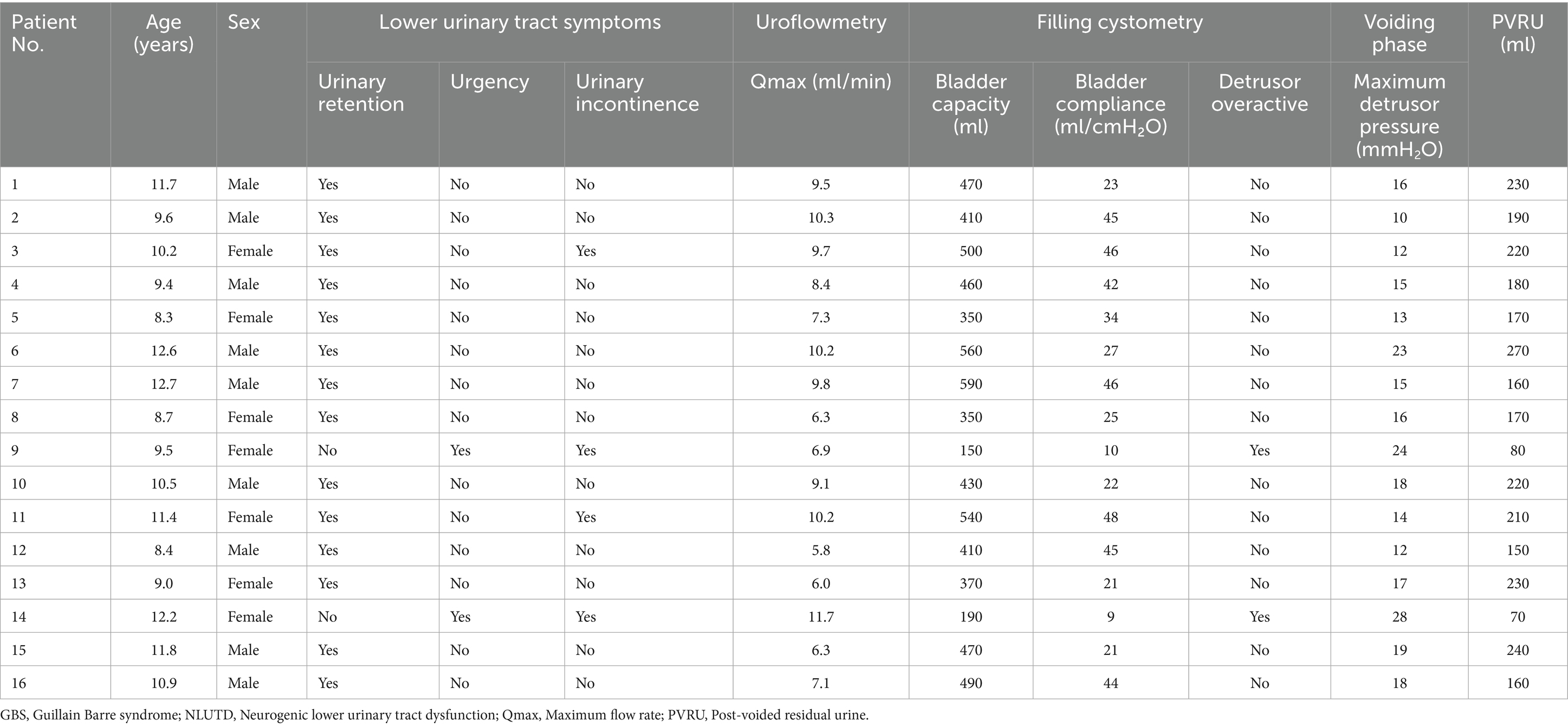Select the Bladder compliance subheader
Viewport: 1568px width, 727px height.
click(x=1110, y=103)
